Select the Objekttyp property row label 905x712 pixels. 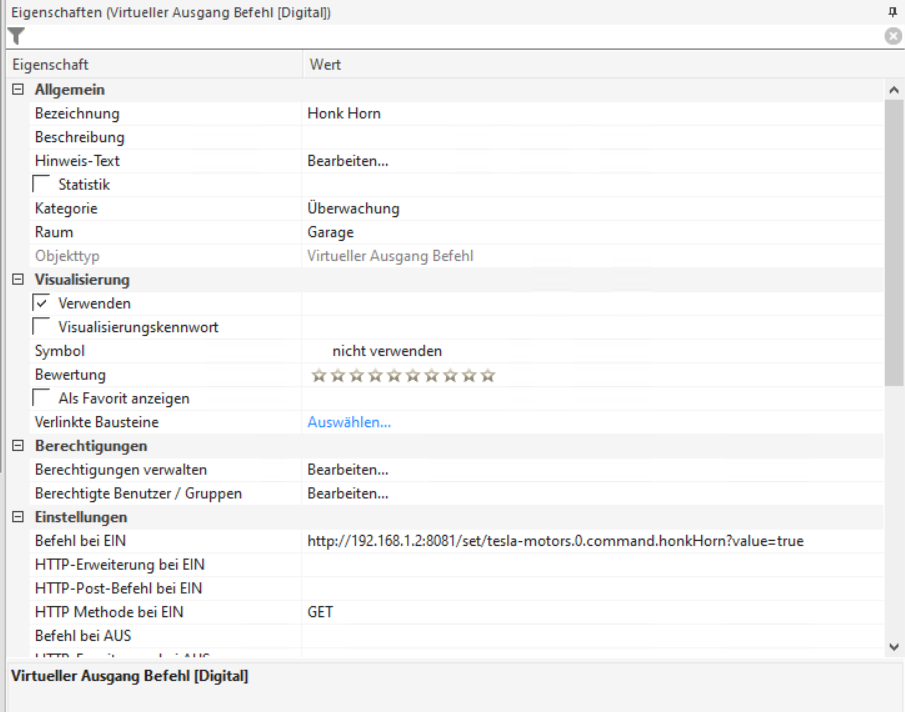point(67,256)
